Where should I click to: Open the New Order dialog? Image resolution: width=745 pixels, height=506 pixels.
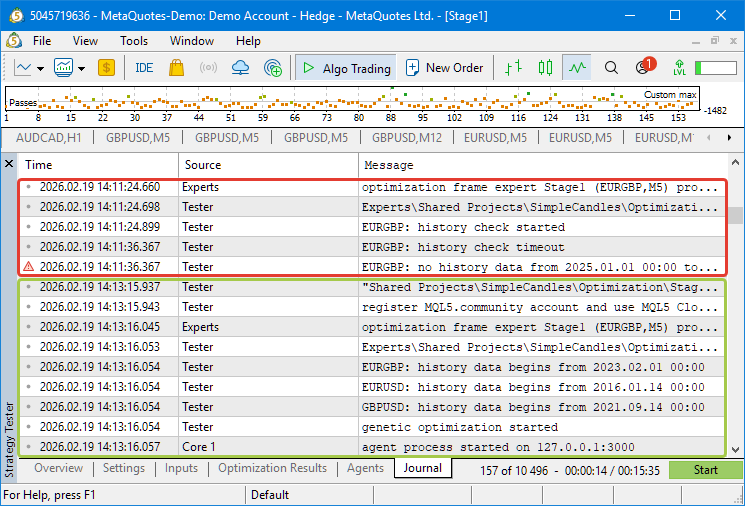point(444,68)
